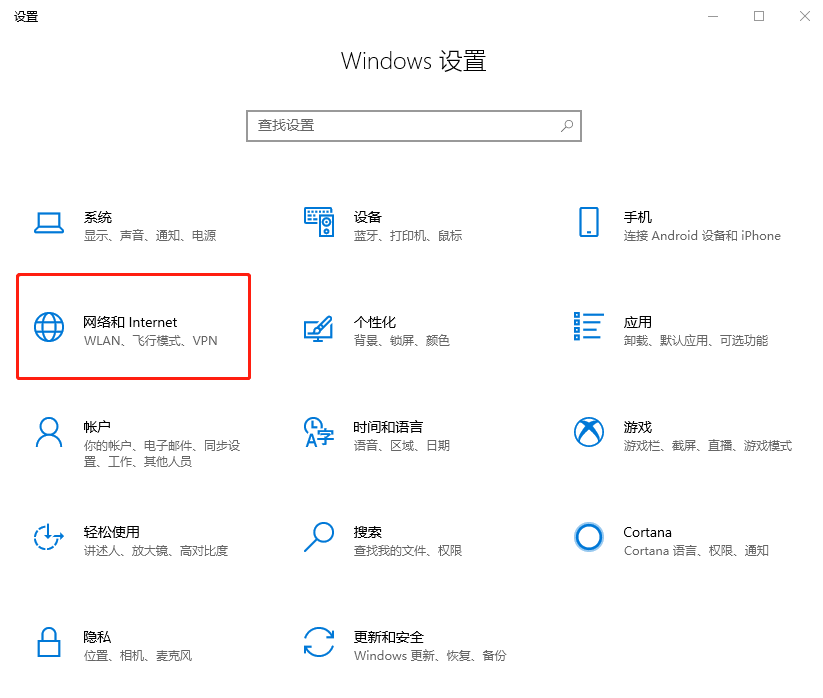Screen dimensions: 823x698
Task: Open the 帐户 person icon
Action: pos(49,432)
